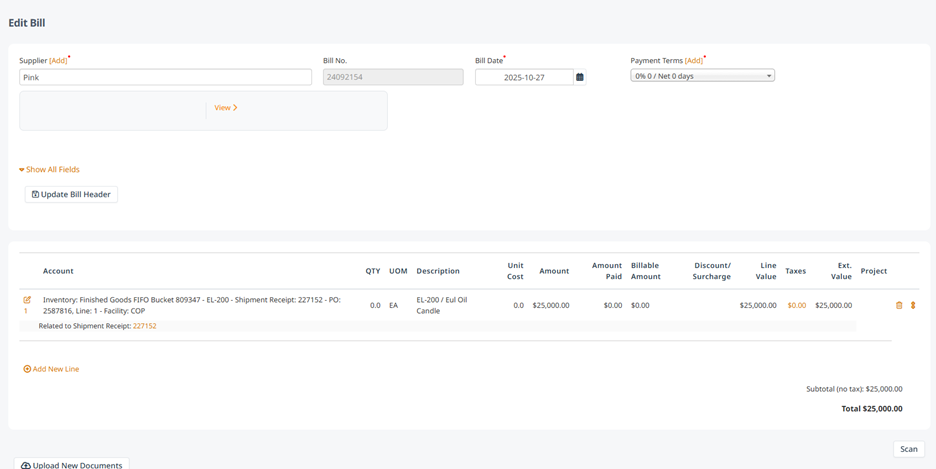Click the disabled Bill No. field
The height and width of the screenshot is (469, 936).
(393, 77)
